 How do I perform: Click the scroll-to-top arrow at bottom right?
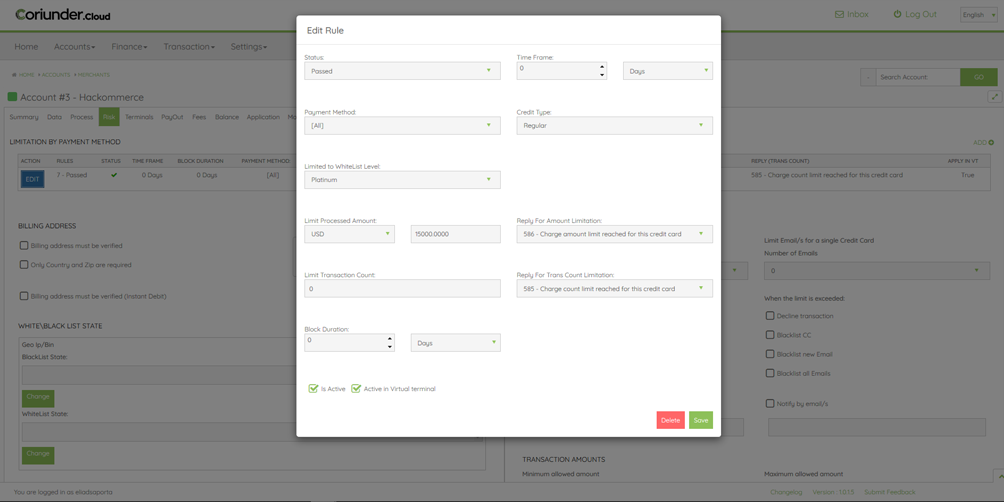click(x=998, y=476)
